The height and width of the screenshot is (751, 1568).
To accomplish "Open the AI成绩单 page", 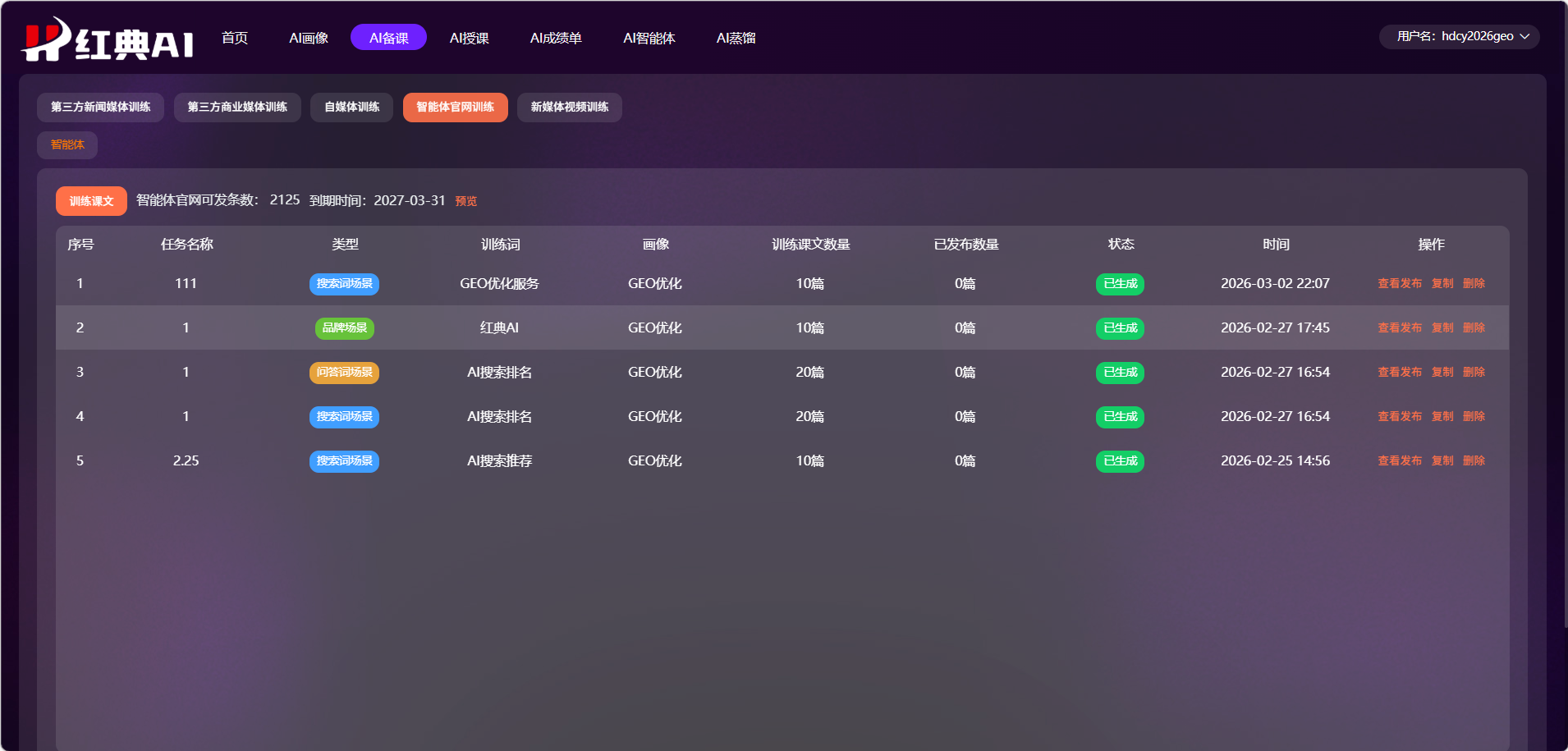I will [x=556, y=38].
